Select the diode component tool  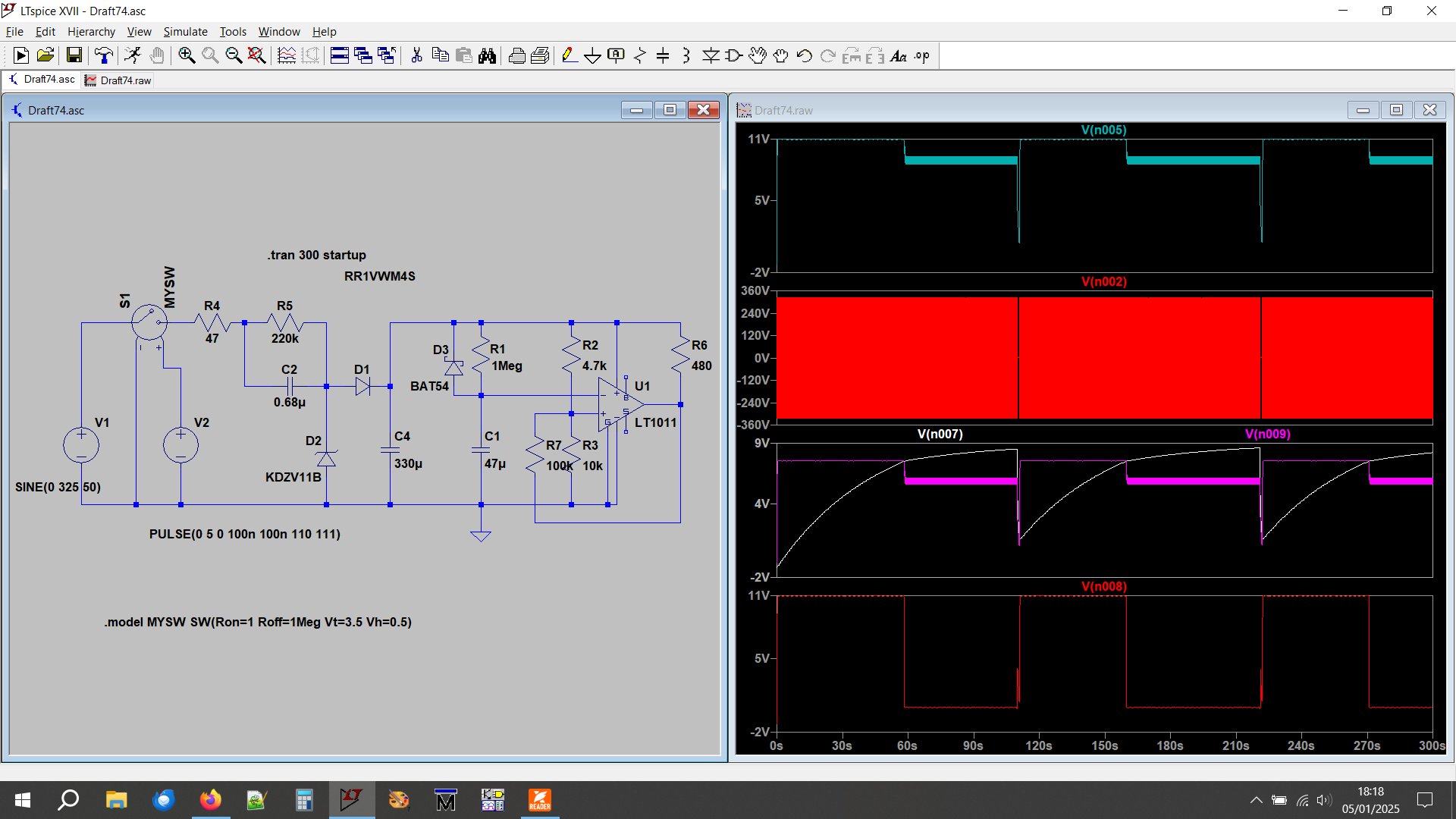coord(711,55)
